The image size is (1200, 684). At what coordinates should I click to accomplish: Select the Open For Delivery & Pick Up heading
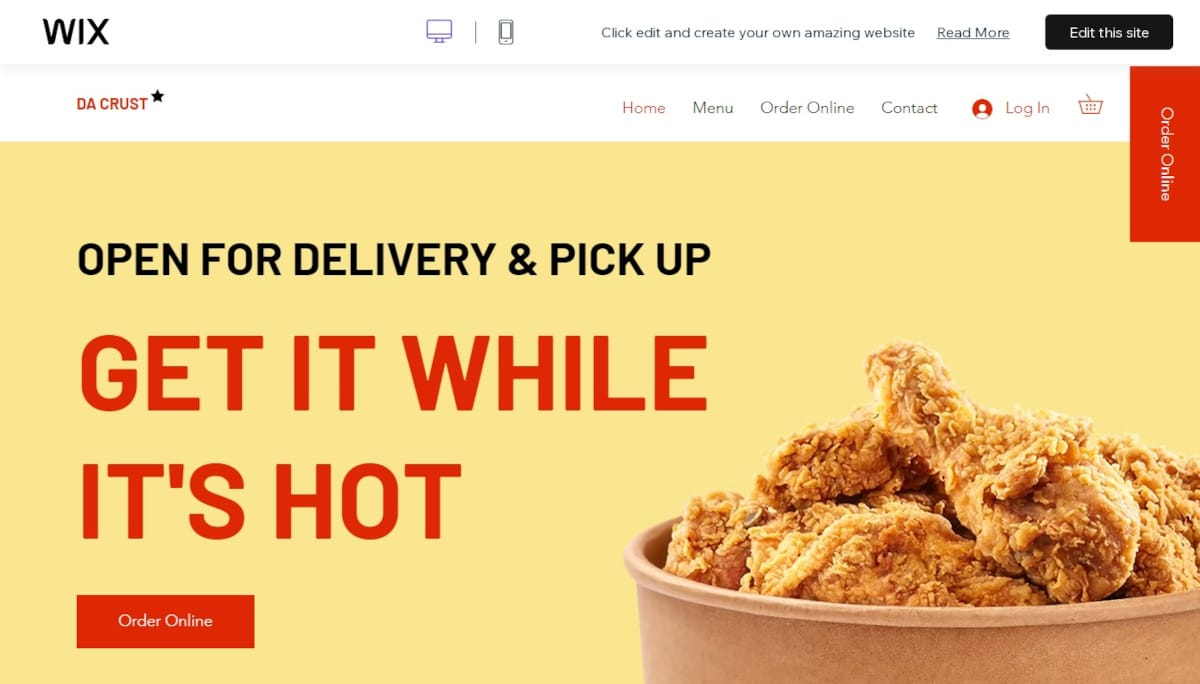pos(394,260)
